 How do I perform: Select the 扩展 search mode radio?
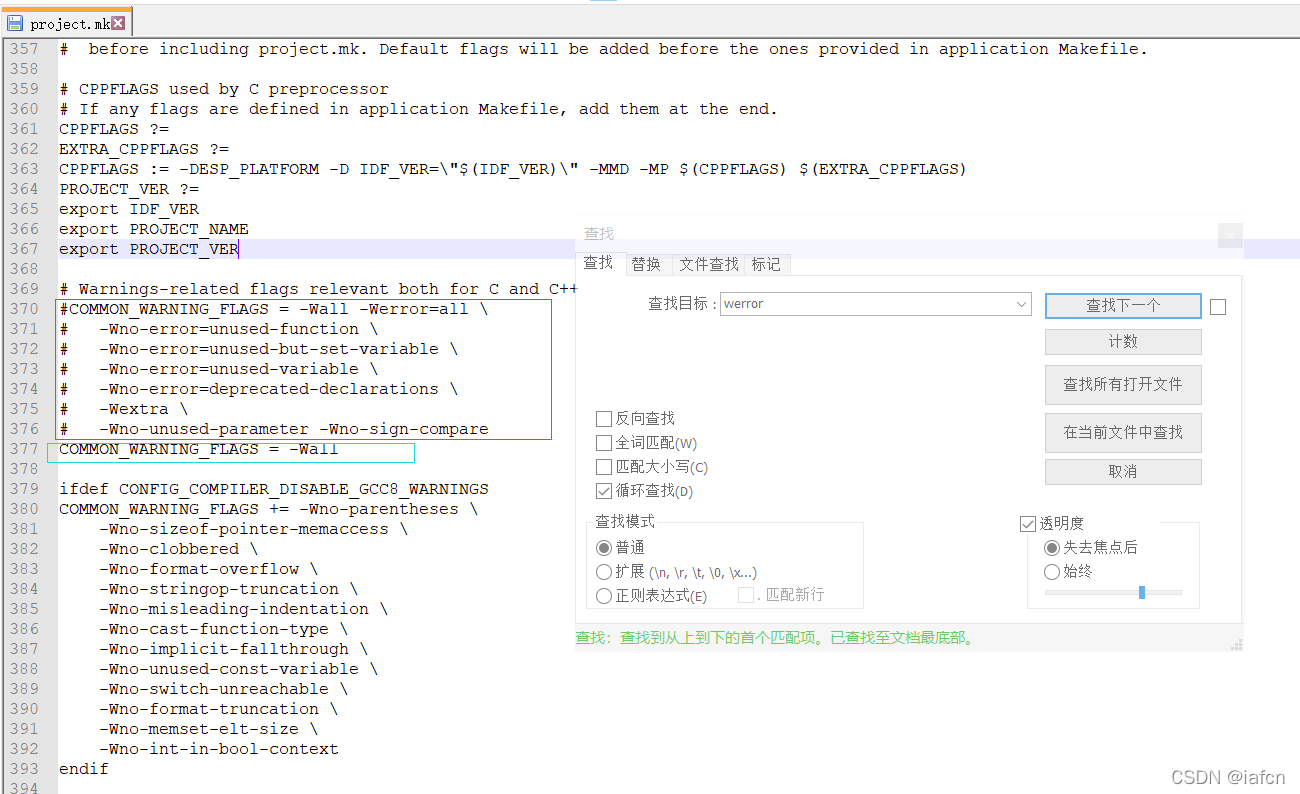(x=603, y=572)
